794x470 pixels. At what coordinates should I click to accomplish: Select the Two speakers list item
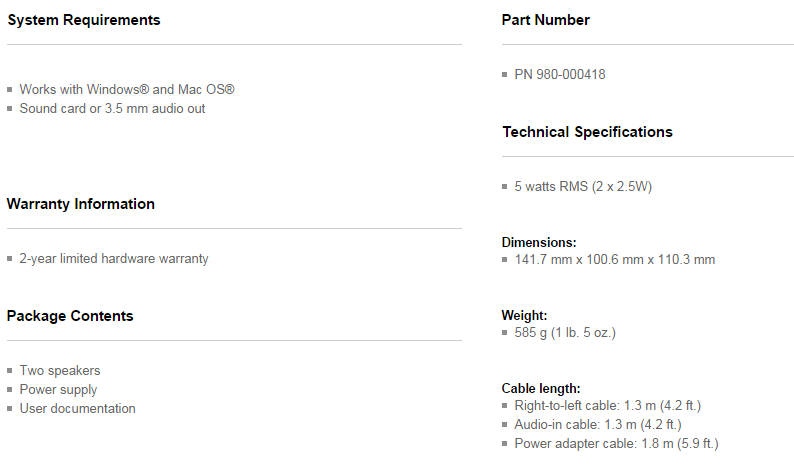(x=60, y=370)
